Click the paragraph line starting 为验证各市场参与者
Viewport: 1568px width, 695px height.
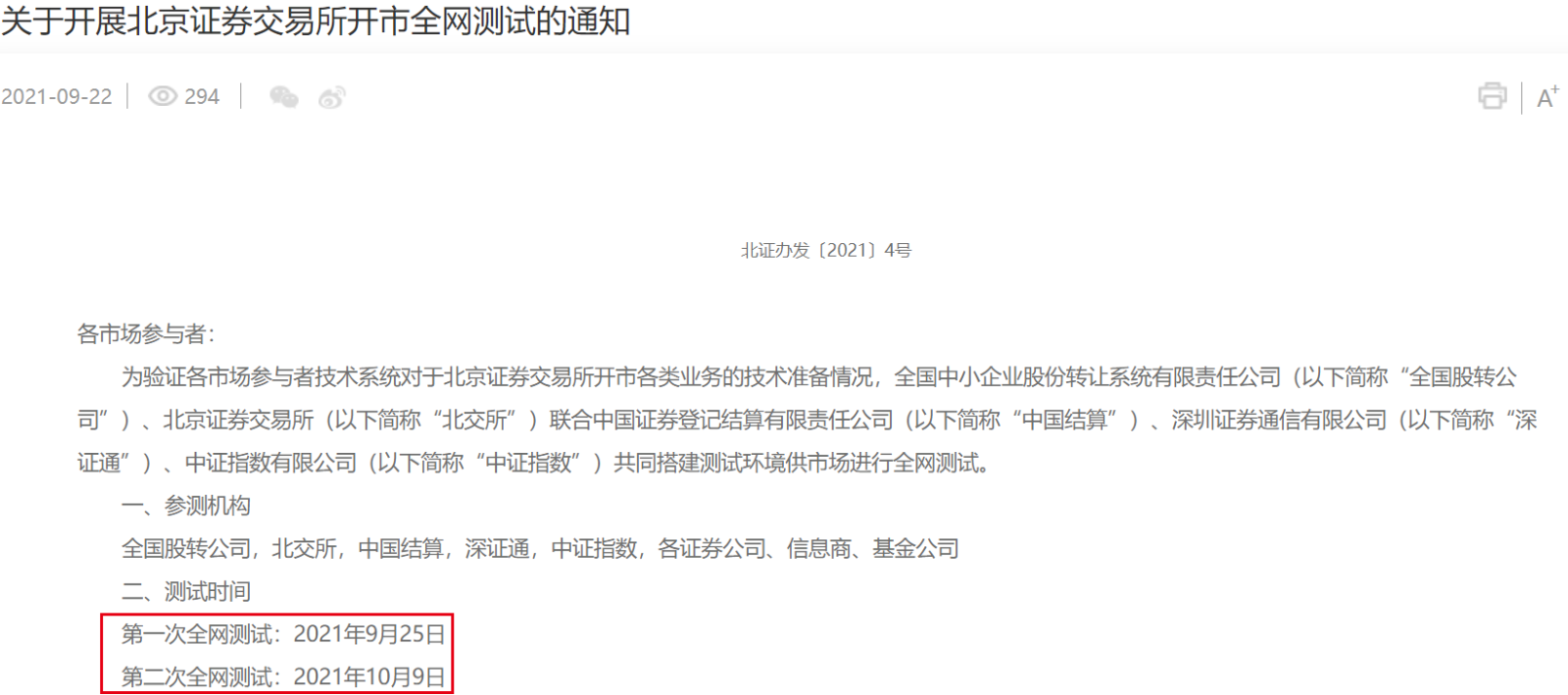[x=819, y=377]
